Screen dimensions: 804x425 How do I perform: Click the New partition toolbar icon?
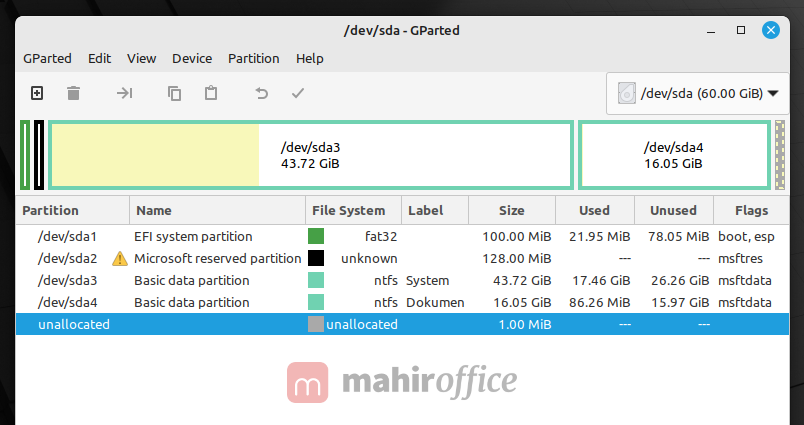(x=37, y=93)
